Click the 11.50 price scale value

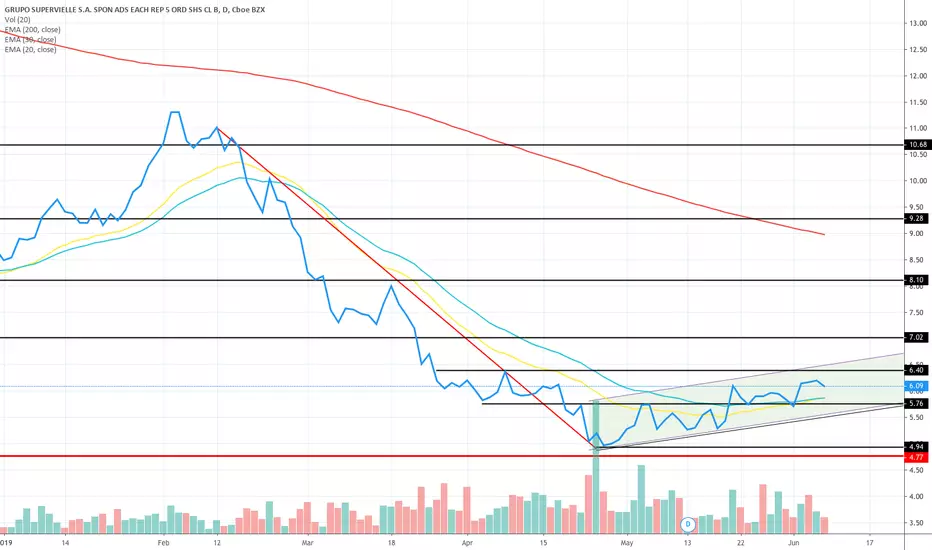pyautogui.click(x=917, y=102)
